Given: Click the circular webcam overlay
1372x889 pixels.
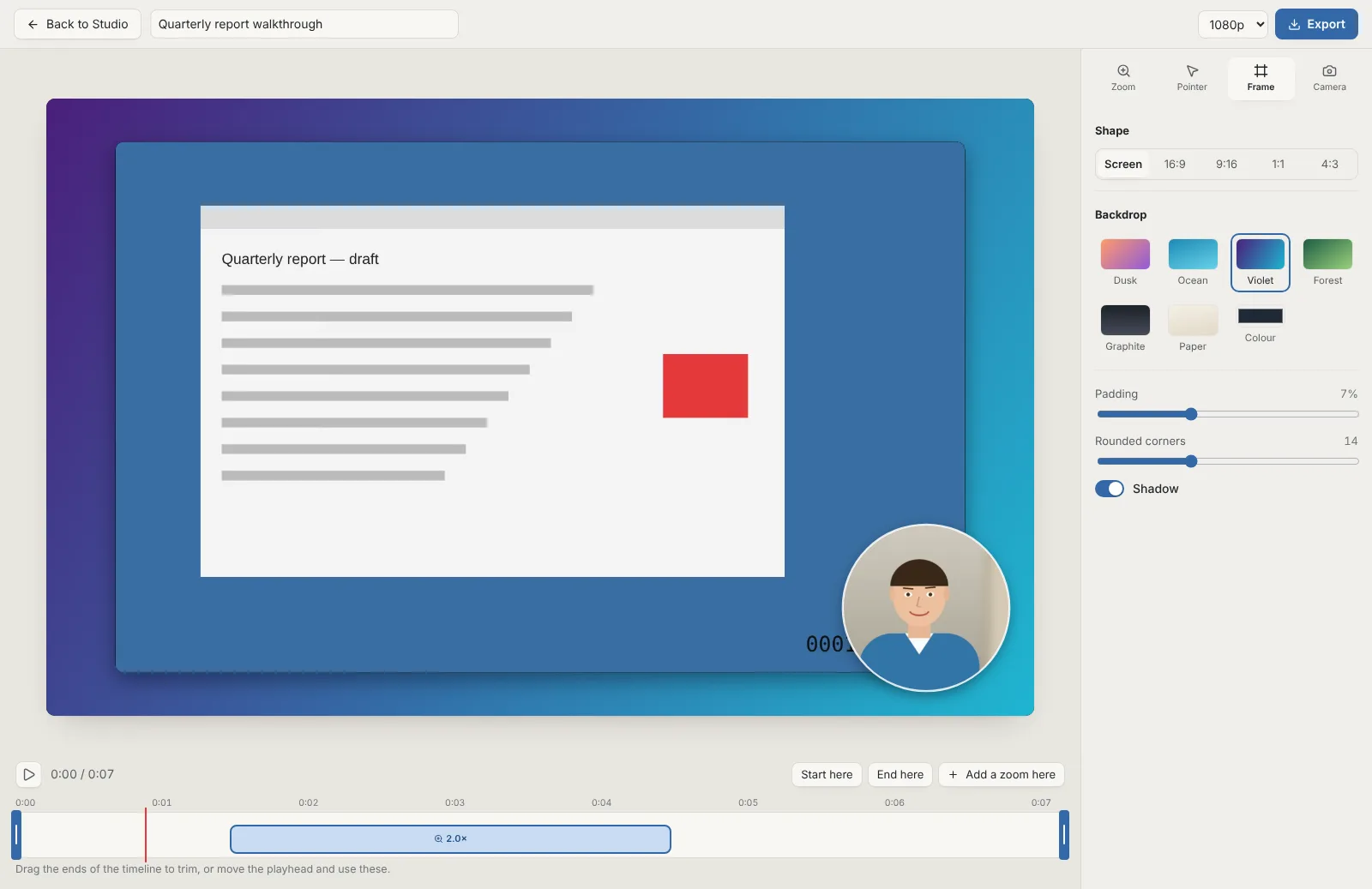Looking at the screenshot, I should [926, 608].
